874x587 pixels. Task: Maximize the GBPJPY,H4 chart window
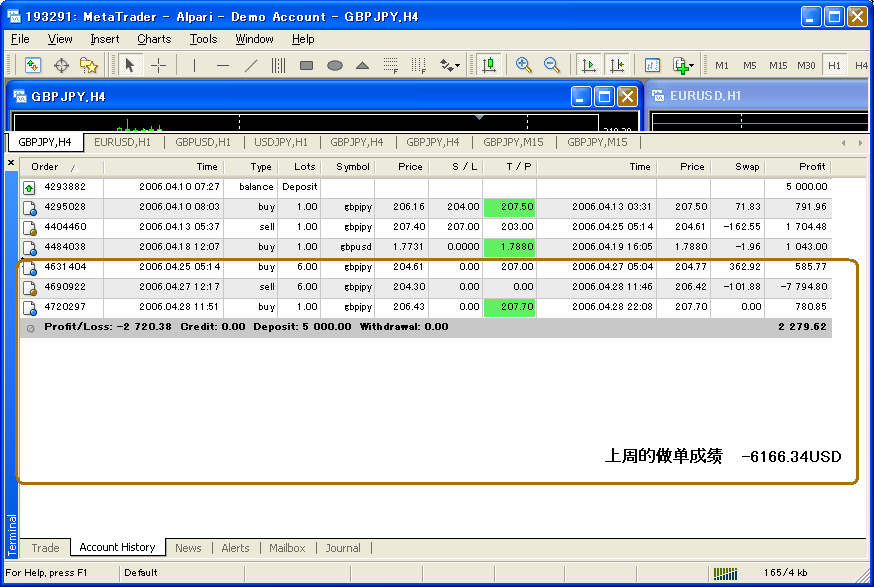(604, 96)
